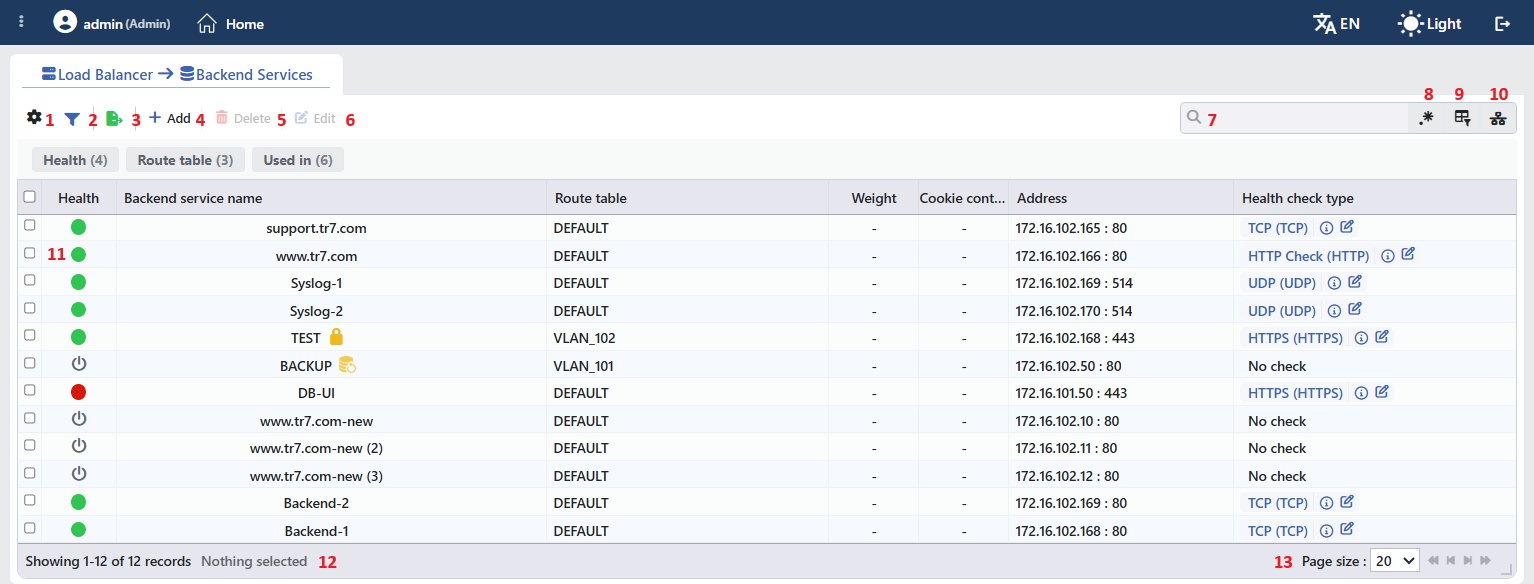The height and width of the screenshot is (584, 1534).
Task: Click the blue filter funnel icon
Action: pos(72,119)
